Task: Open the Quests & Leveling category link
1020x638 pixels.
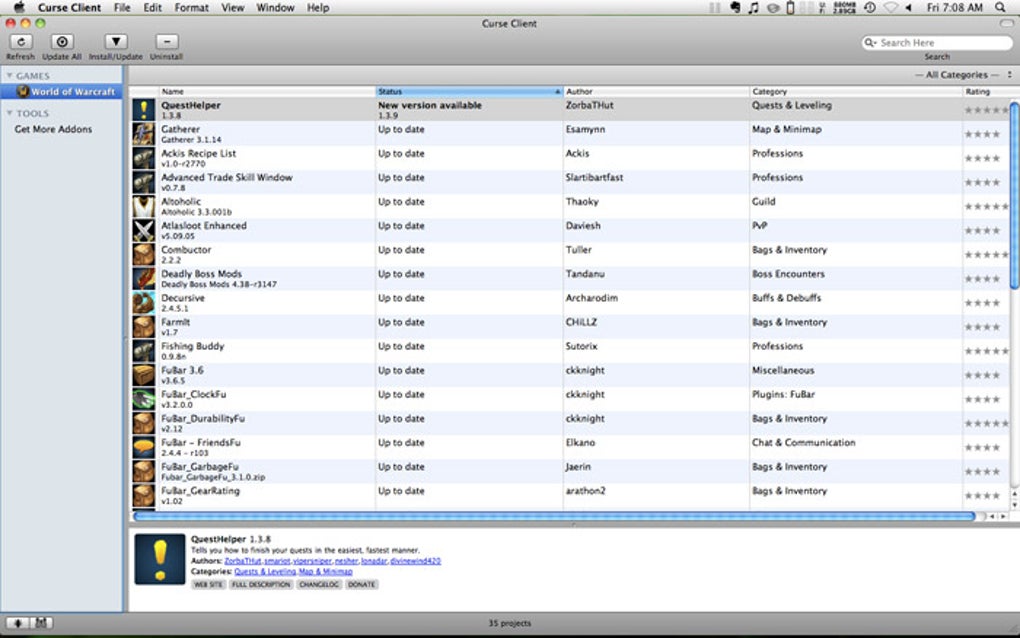Action: (265, 572)
